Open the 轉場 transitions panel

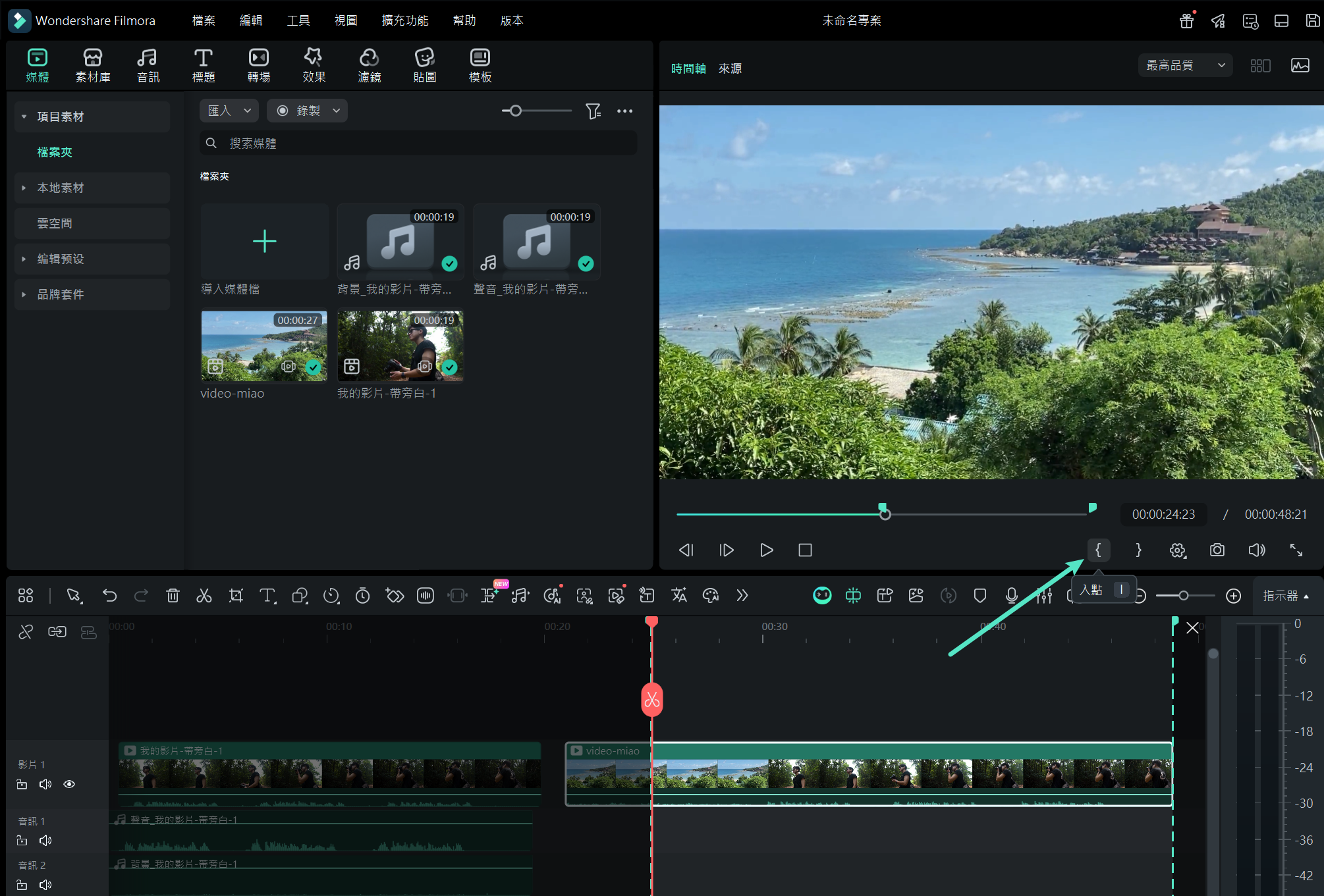[258, 65]
